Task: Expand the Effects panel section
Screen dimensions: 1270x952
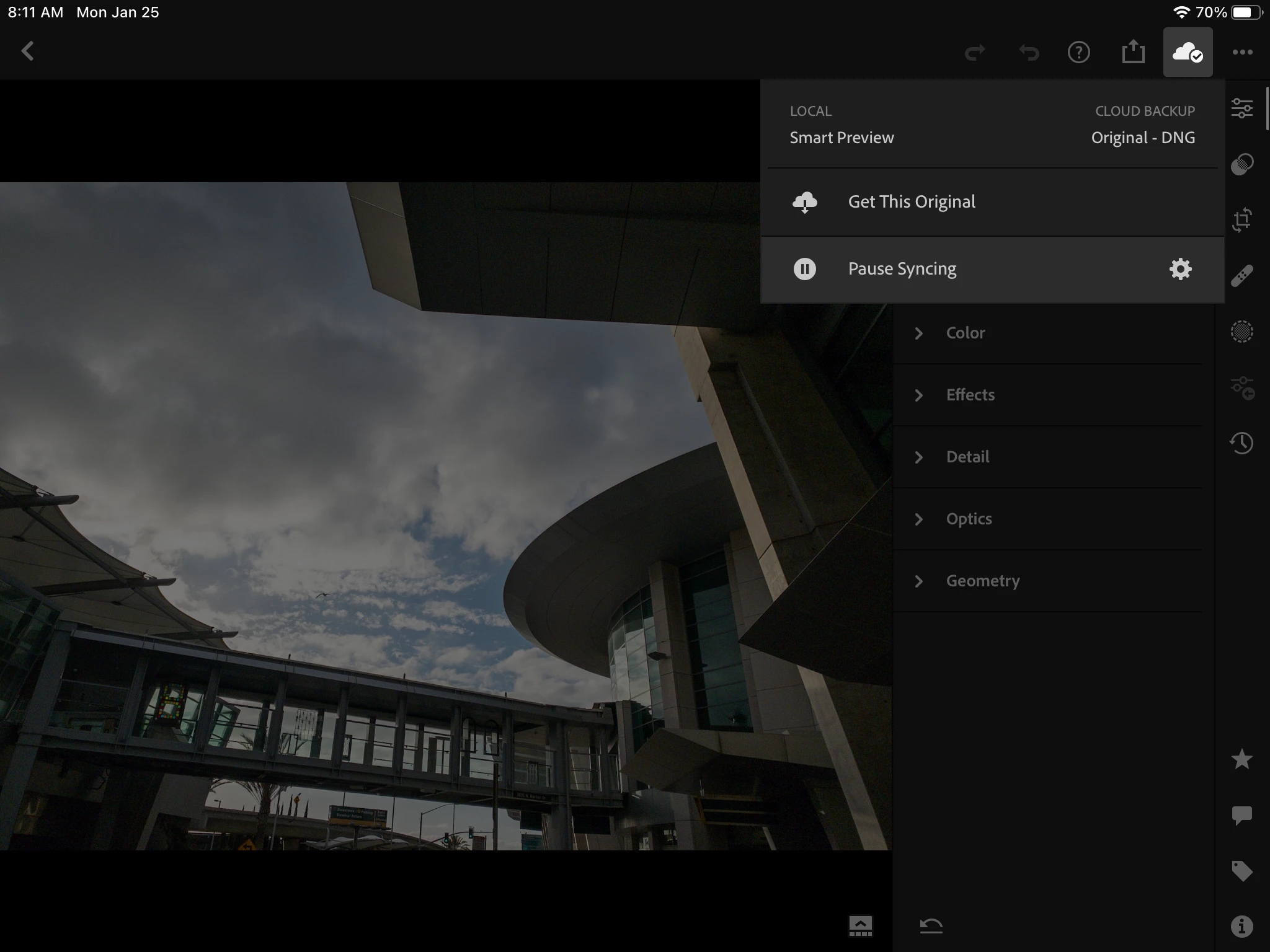Action: coord(970,395)
